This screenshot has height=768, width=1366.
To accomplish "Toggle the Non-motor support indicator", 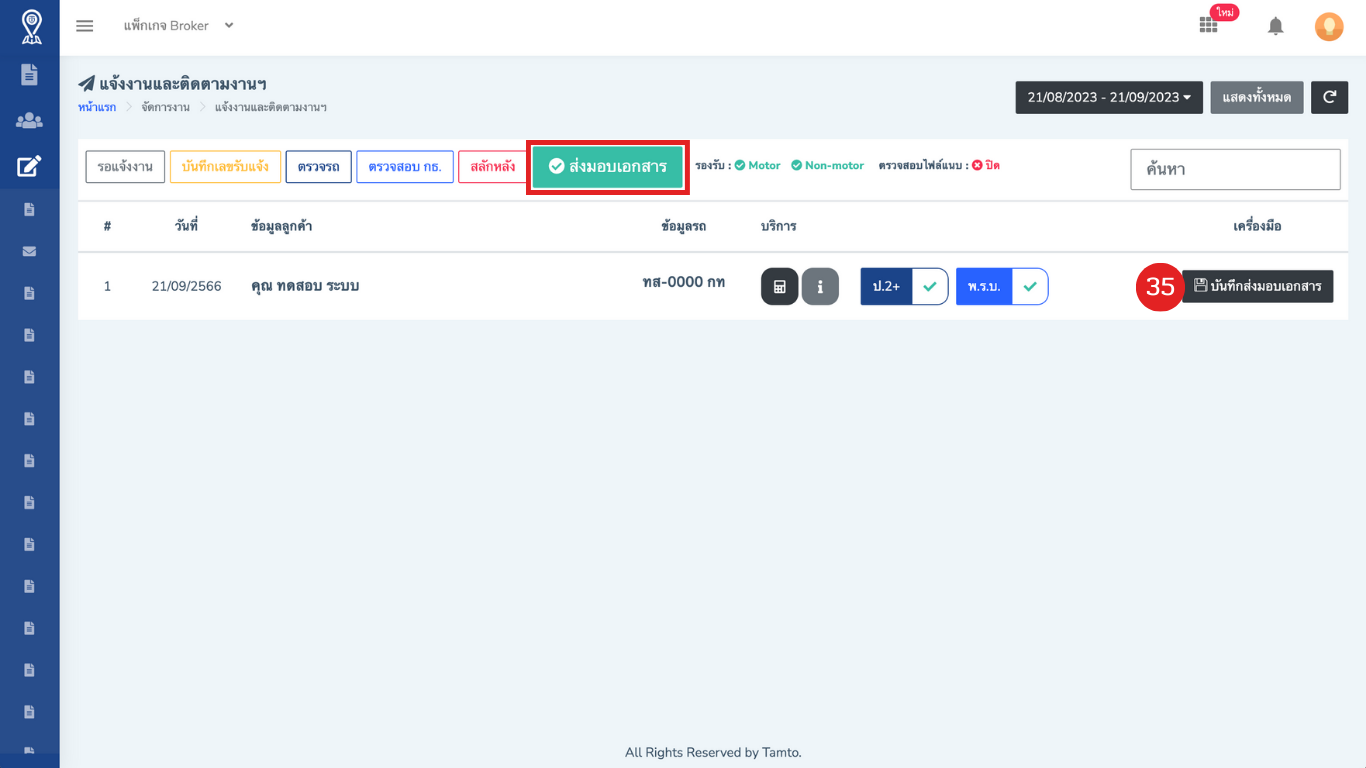I will [827, 165].
